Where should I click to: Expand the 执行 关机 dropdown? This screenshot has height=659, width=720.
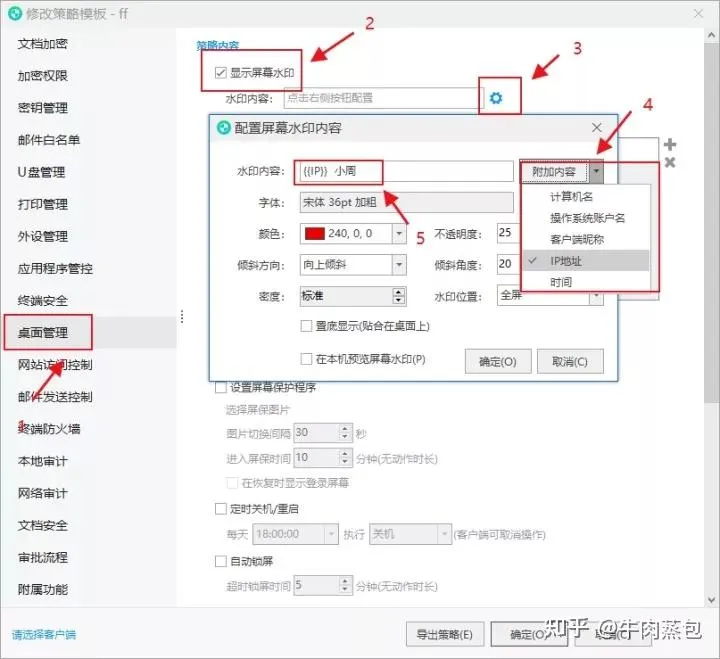(444, 534)
